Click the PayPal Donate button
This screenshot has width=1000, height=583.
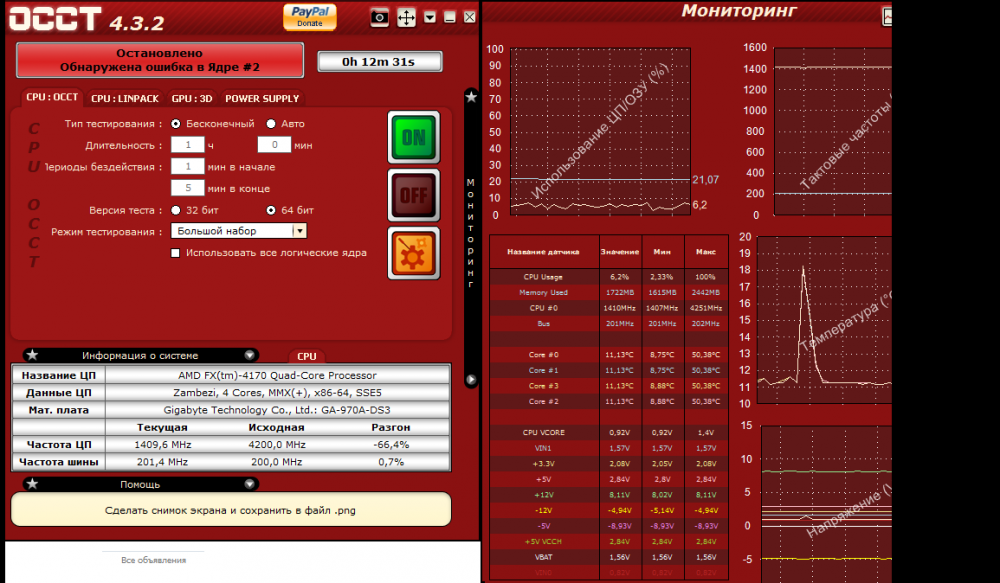click(310, 17)
